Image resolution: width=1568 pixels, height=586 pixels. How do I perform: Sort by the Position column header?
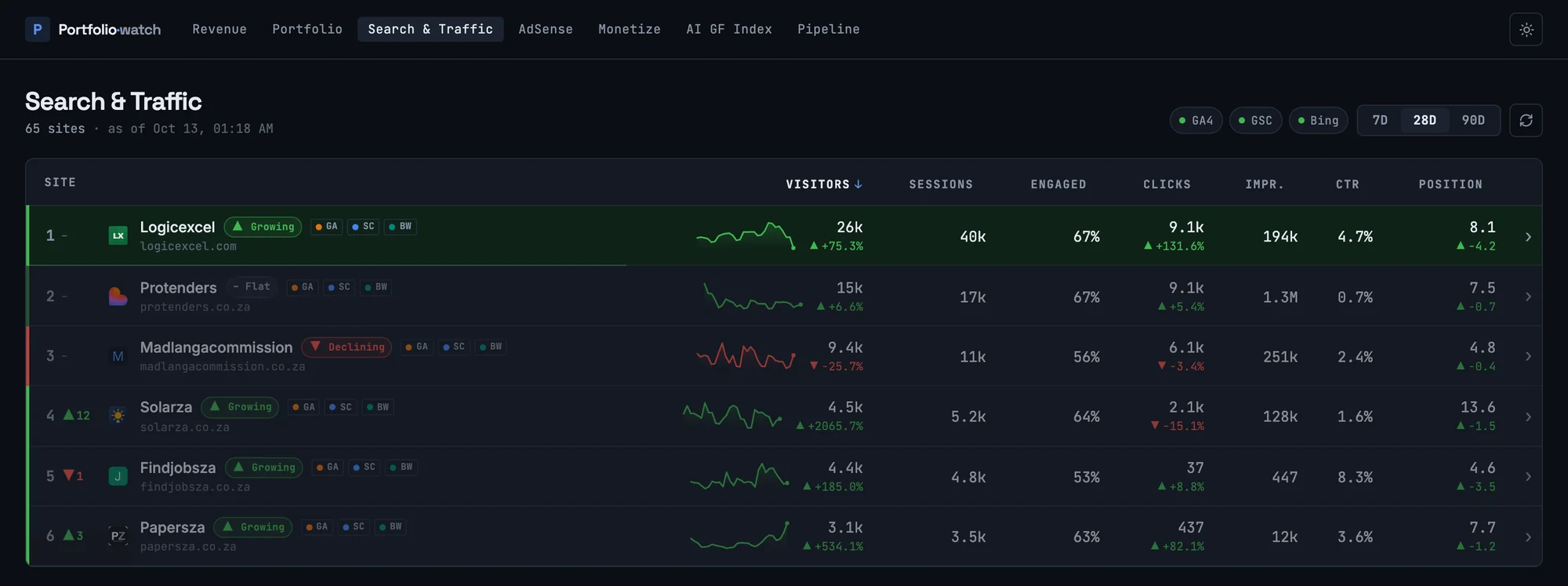pos(1450,184)
